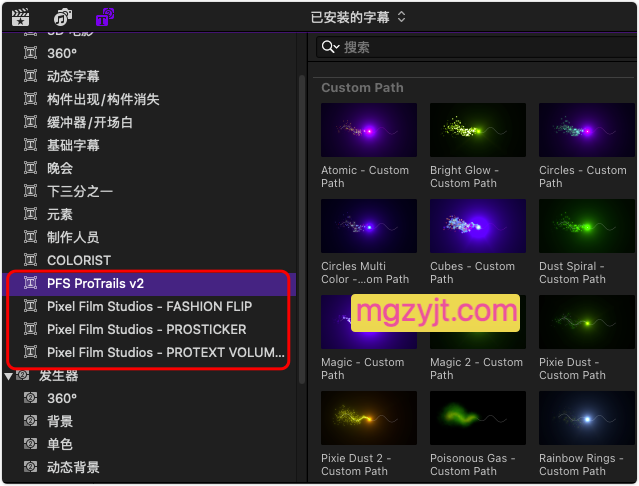This screenshot has height=486, width=639.
Task: Select the 360° generators category
Action: [149, 398]
